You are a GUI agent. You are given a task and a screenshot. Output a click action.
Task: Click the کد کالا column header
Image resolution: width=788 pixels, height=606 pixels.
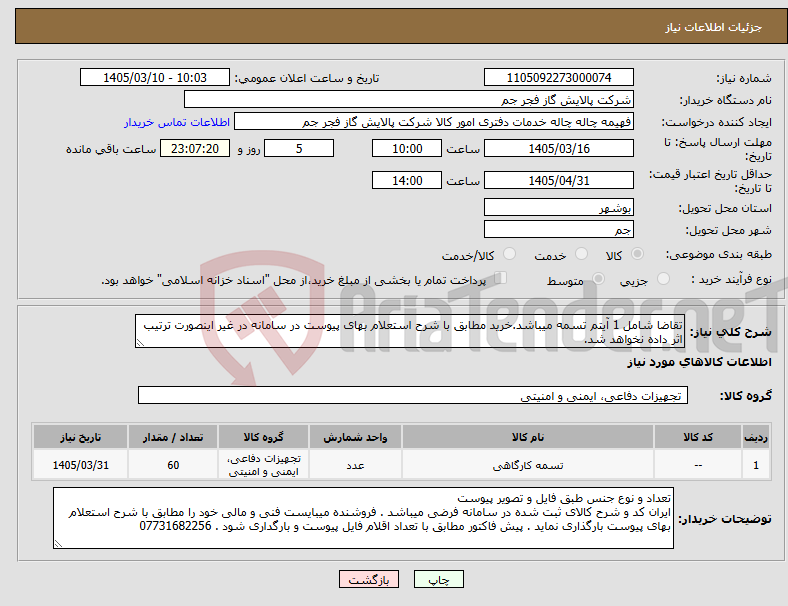pyautogui.click(x=698, y=437)
